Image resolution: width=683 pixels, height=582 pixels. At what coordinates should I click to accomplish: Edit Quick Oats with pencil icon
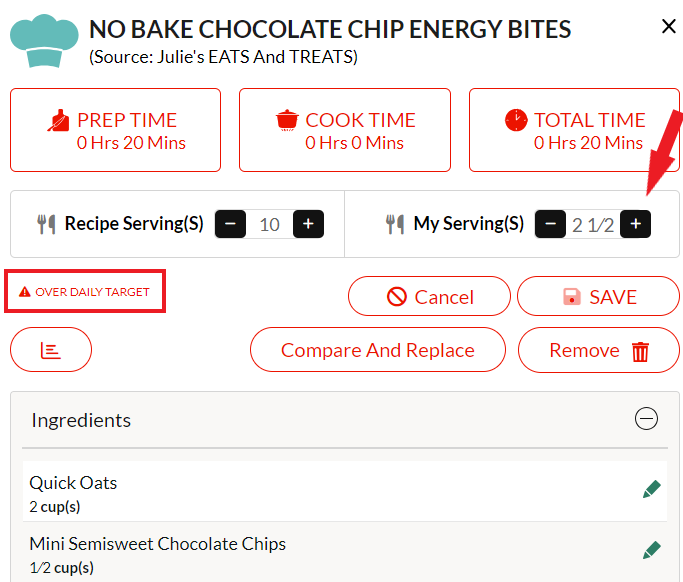point(652,489)
